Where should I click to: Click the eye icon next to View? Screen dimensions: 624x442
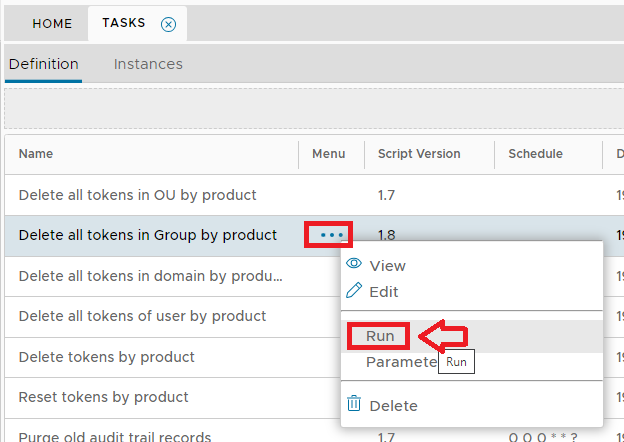(353, 265)
